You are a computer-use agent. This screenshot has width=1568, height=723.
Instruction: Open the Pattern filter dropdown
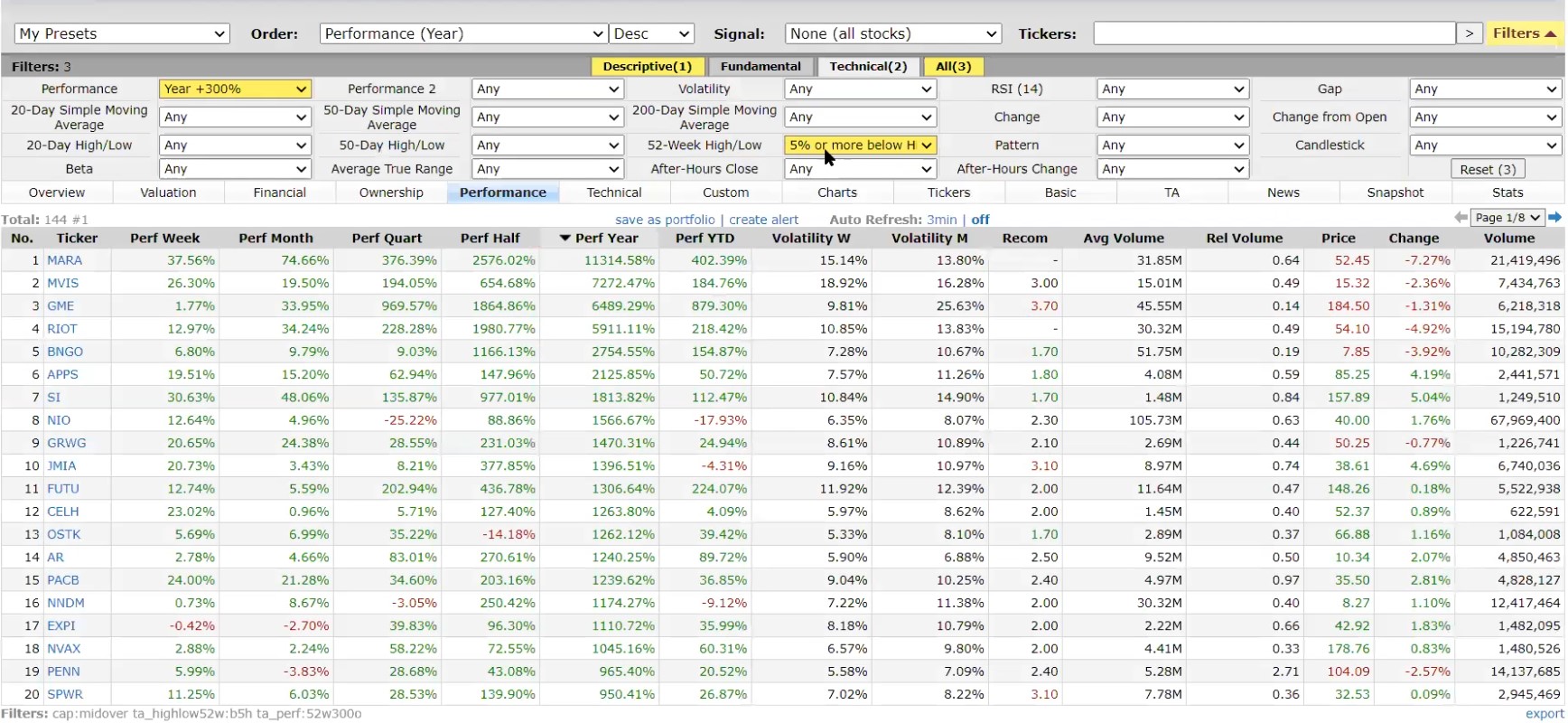point(1172,145)
